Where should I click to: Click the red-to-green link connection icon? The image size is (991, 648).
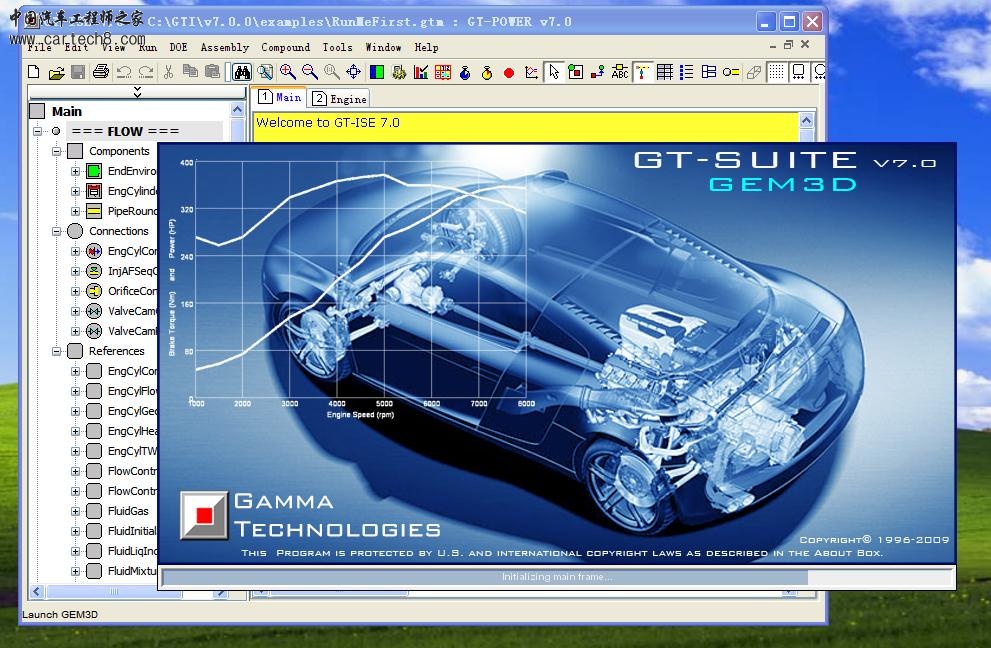click(x=597, y=72)
